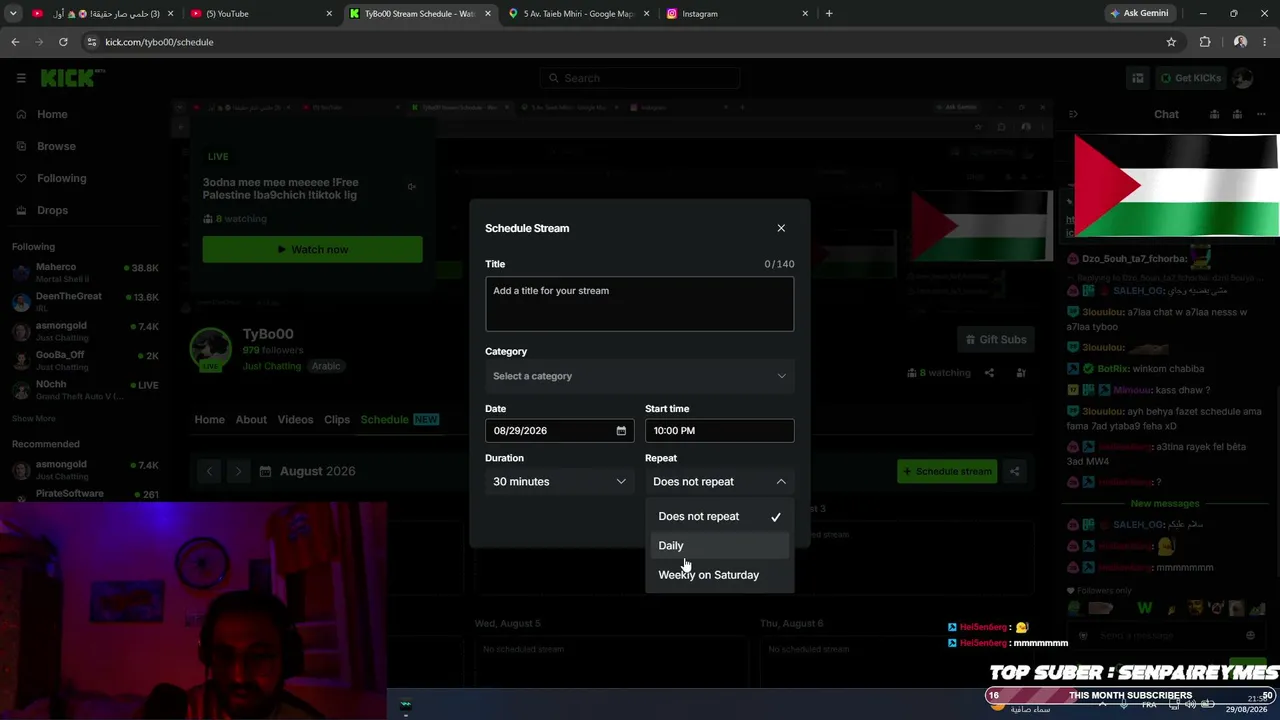This screenshot has height=720, width=1280.
Task: Open the Chrome three-dot menu
Action: tap(1266, 42)
